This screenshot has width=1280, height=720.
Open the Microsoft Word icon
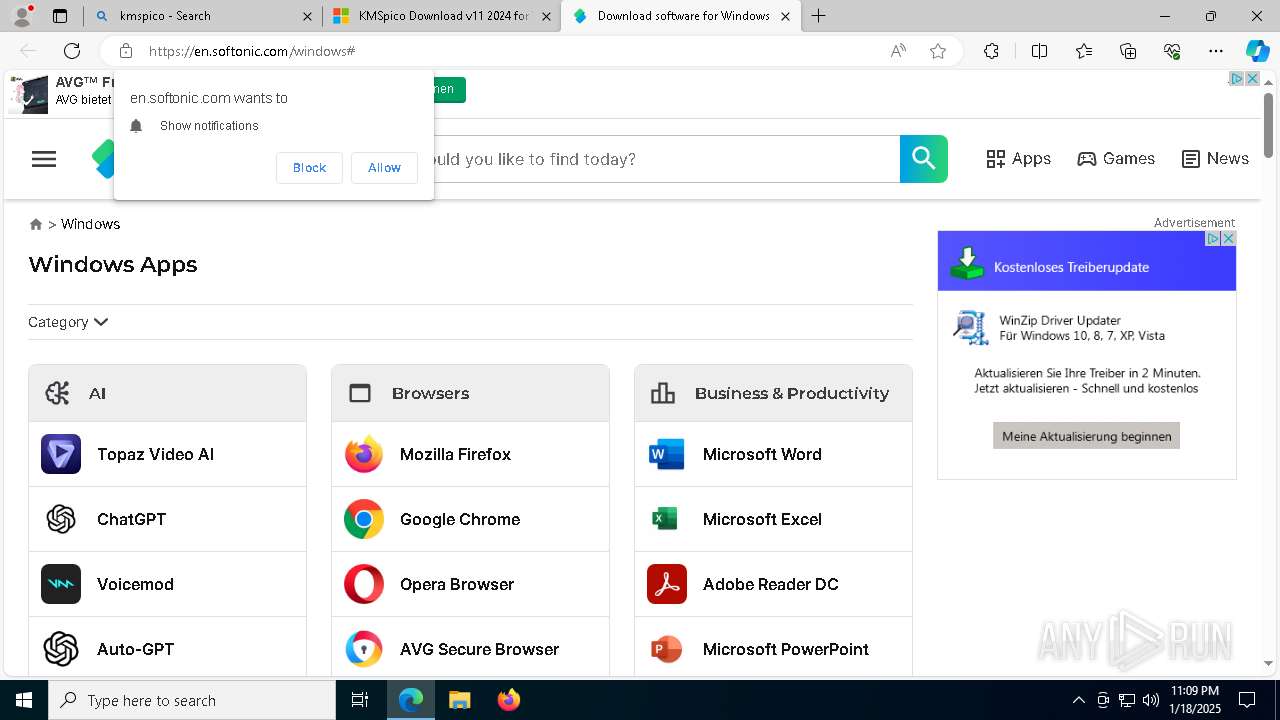coord(667,454)
